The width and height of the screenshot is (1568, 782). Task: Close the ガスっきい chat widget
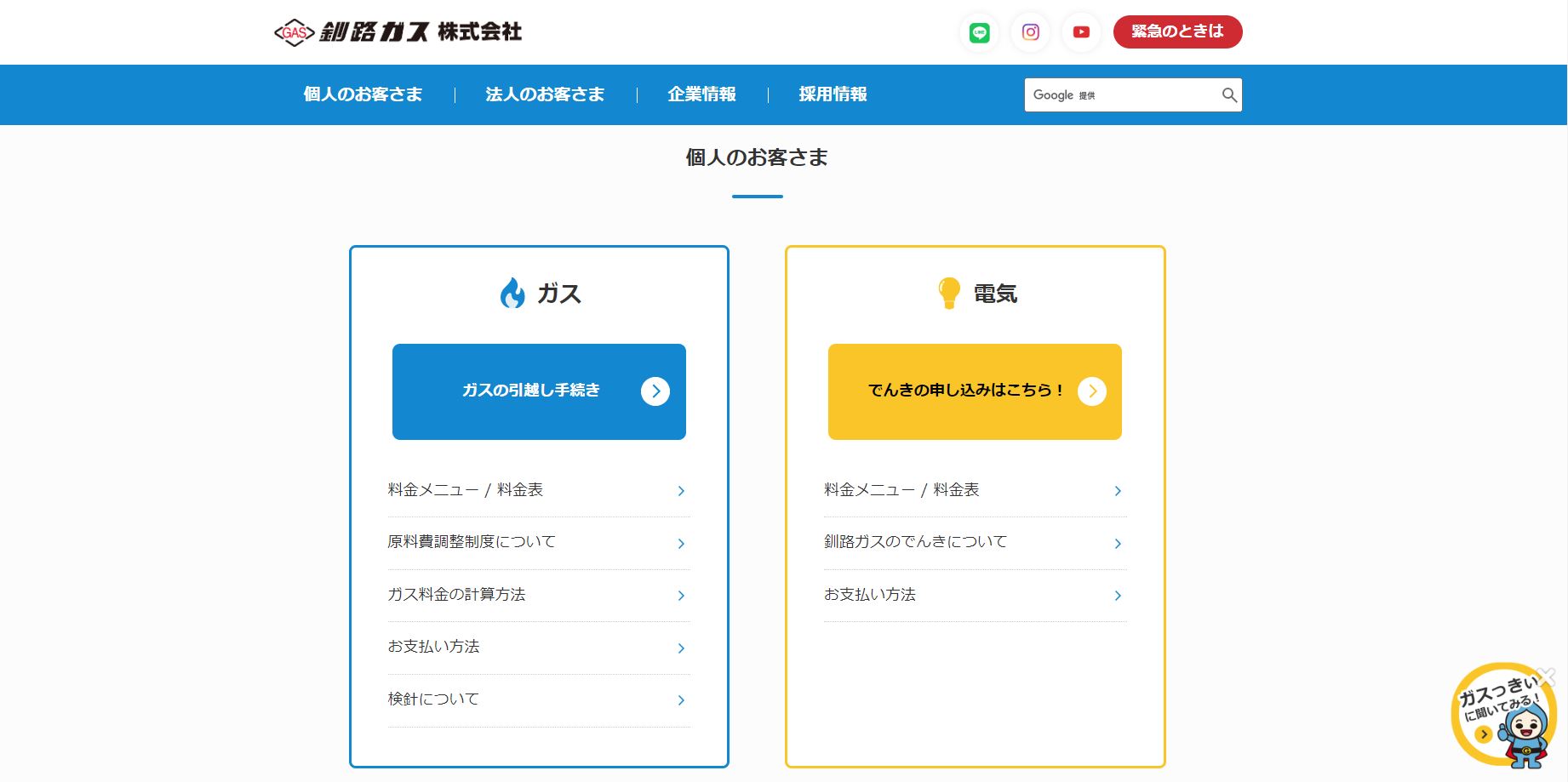1547,676
